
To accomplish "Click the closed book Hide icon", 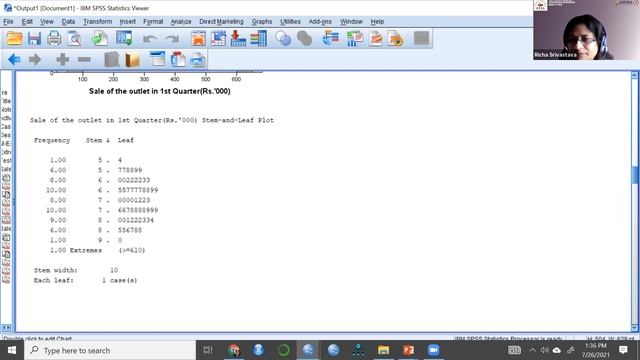I will (x=111, y=60).
